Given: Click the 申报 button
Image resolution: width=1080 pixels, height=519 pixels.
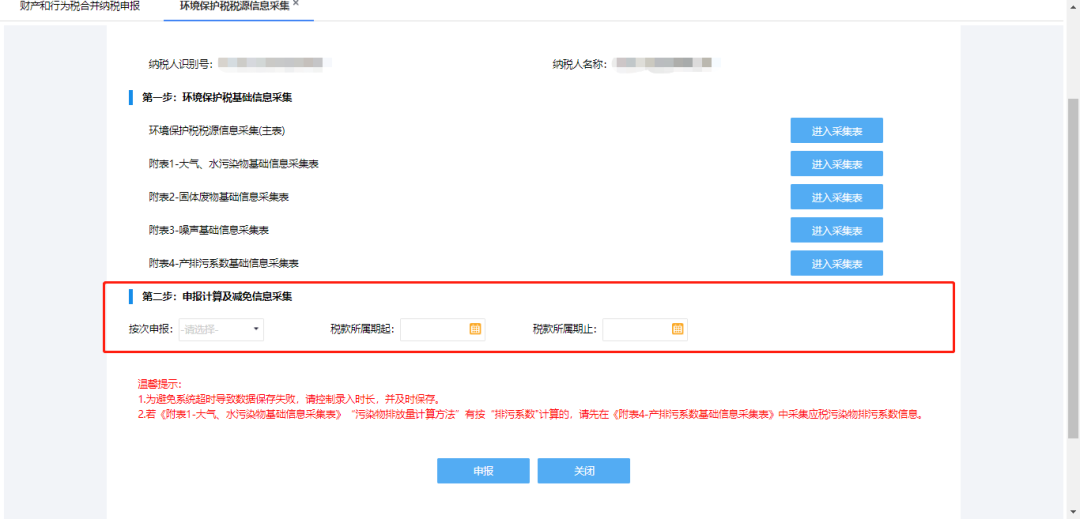Looking at the screenshot, I should tap(483, 471).
